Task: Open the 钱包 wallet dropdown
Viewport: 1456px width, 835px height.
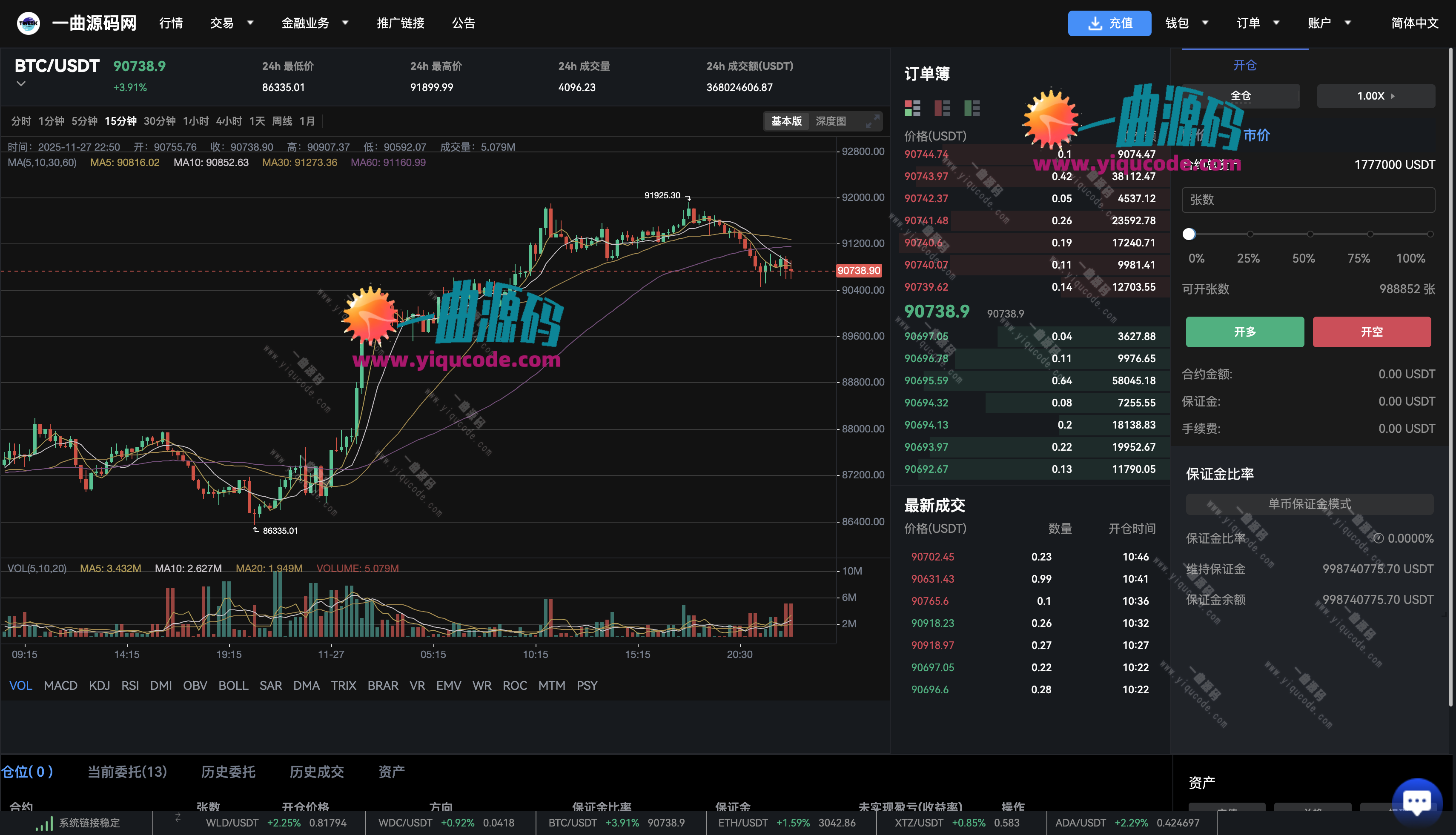Action: (x=1187, y=23)
